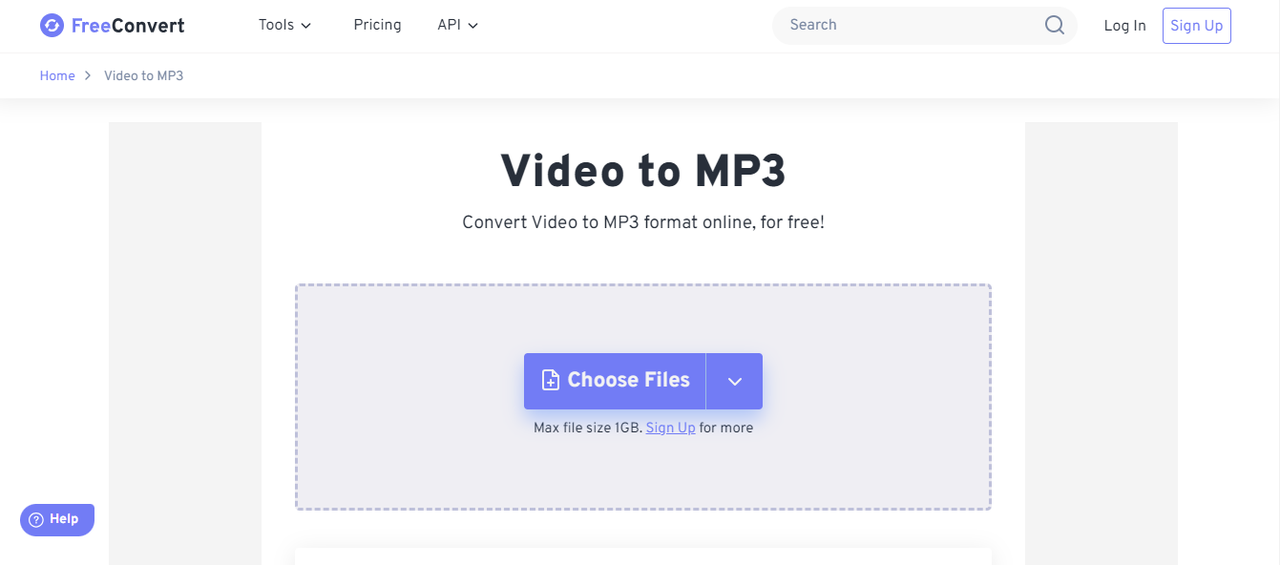Click the 'Convert Video to MP3 format online' subtitle
This screenshot has height=565, width=1280.
point(643,222)
